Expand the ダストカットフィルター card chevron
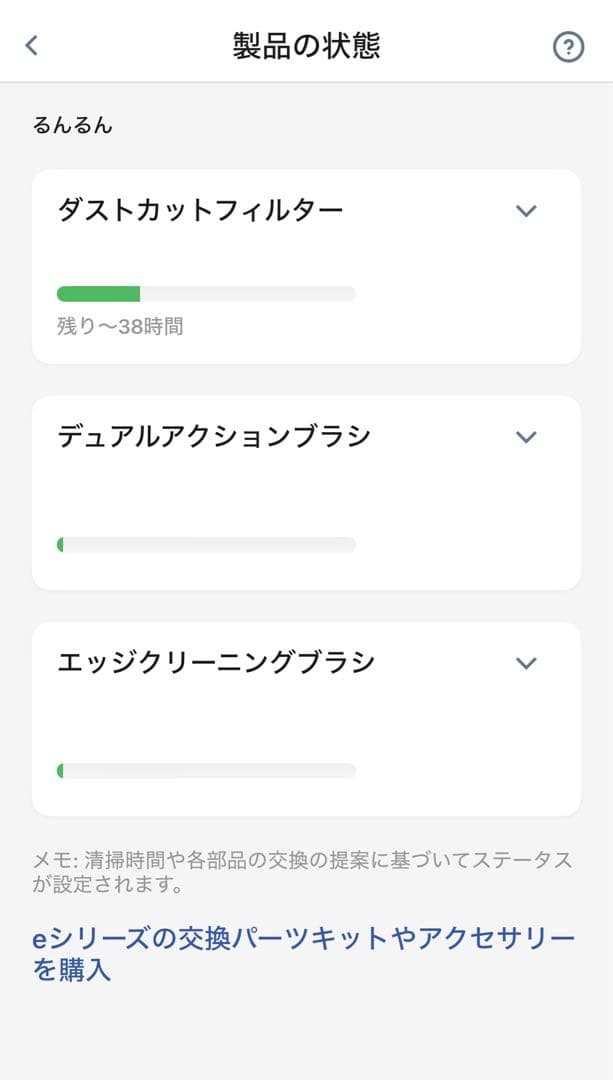 [x=526, y=210]
